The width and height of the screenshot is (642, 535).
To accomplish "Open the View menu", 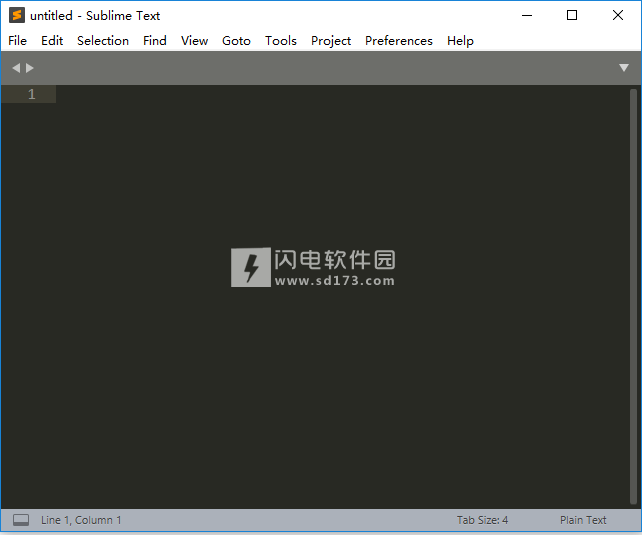I will [194, 41].
